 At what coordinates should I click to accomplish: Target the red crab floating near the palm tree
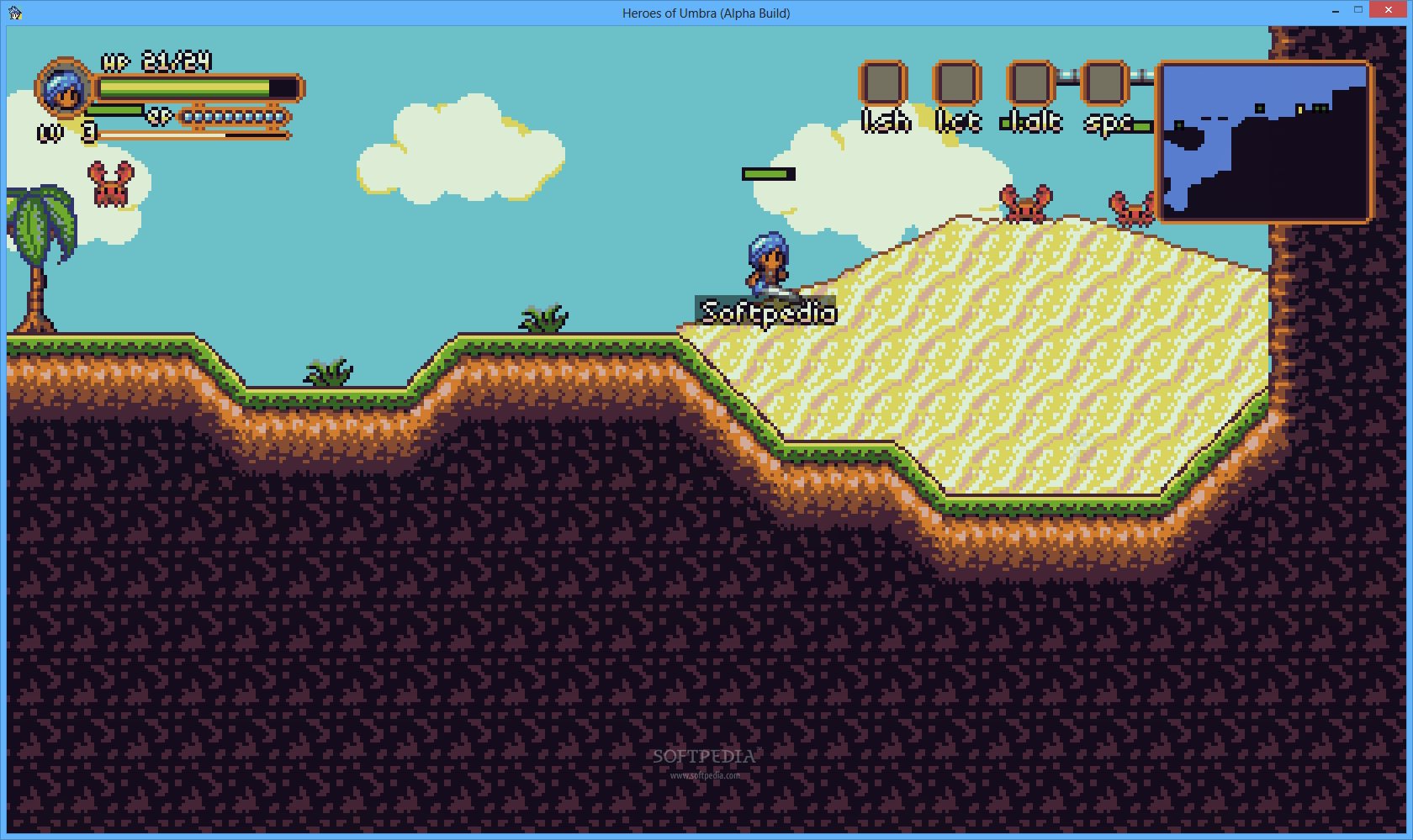(110, 183)
